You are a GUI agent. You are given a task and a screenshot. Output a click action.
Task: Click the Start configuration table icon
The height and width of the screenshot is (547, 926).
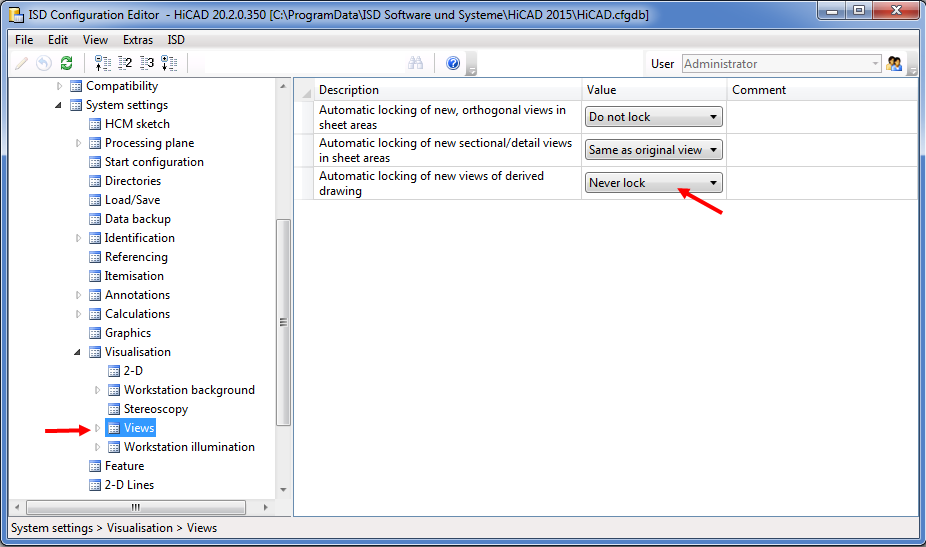[x=94, y=162]
